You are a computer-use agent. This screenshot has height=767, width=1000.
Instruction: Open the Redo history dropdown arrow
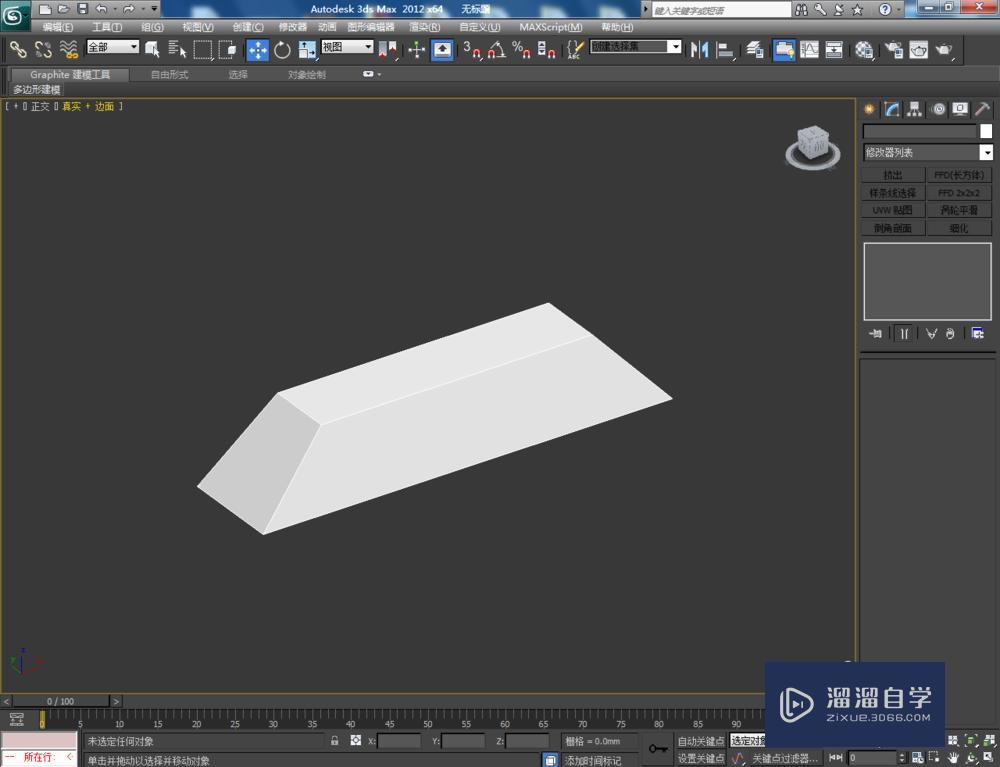[x=142, y=9]
